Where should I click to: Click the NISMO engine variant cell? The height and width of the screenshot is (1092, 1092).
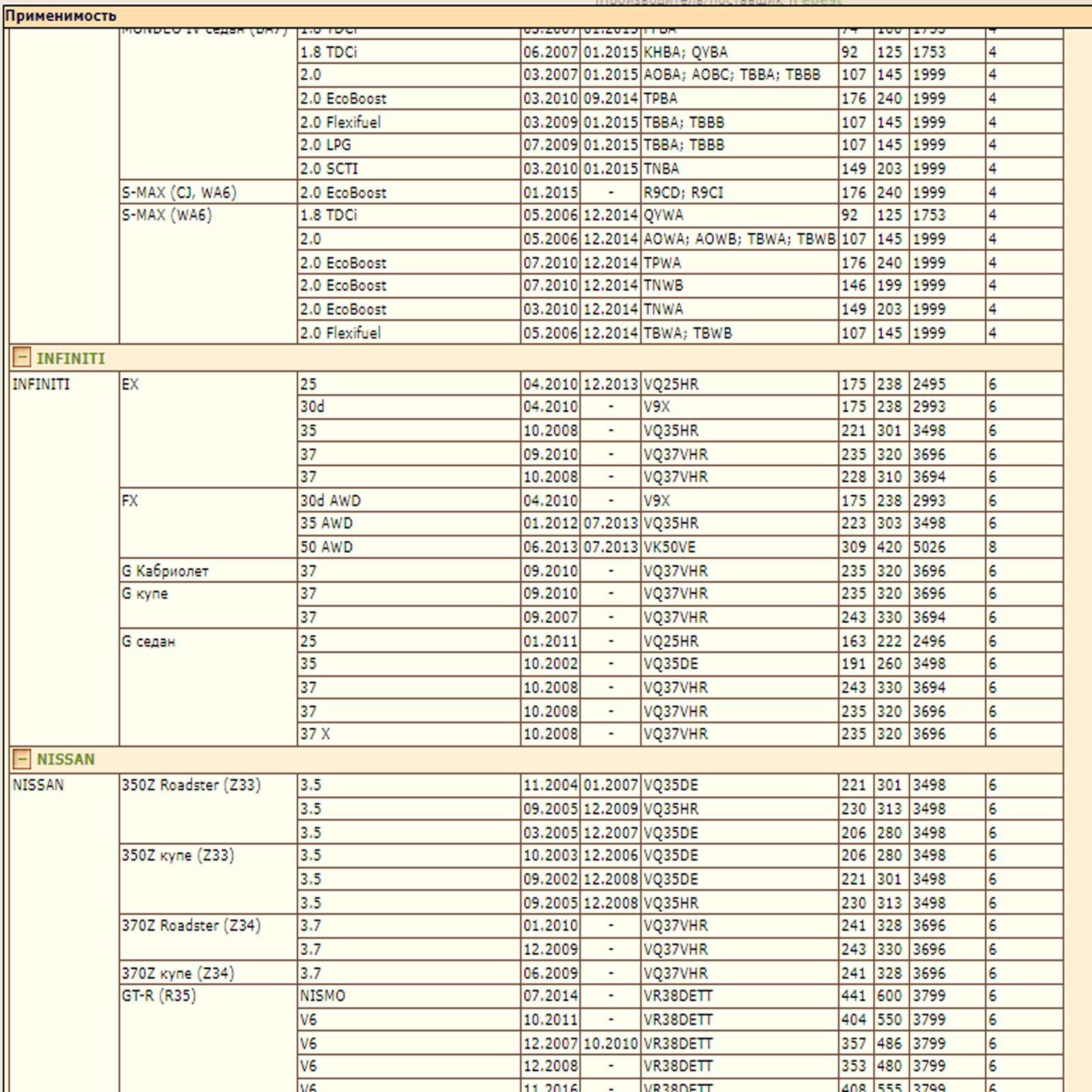(409, 996)
